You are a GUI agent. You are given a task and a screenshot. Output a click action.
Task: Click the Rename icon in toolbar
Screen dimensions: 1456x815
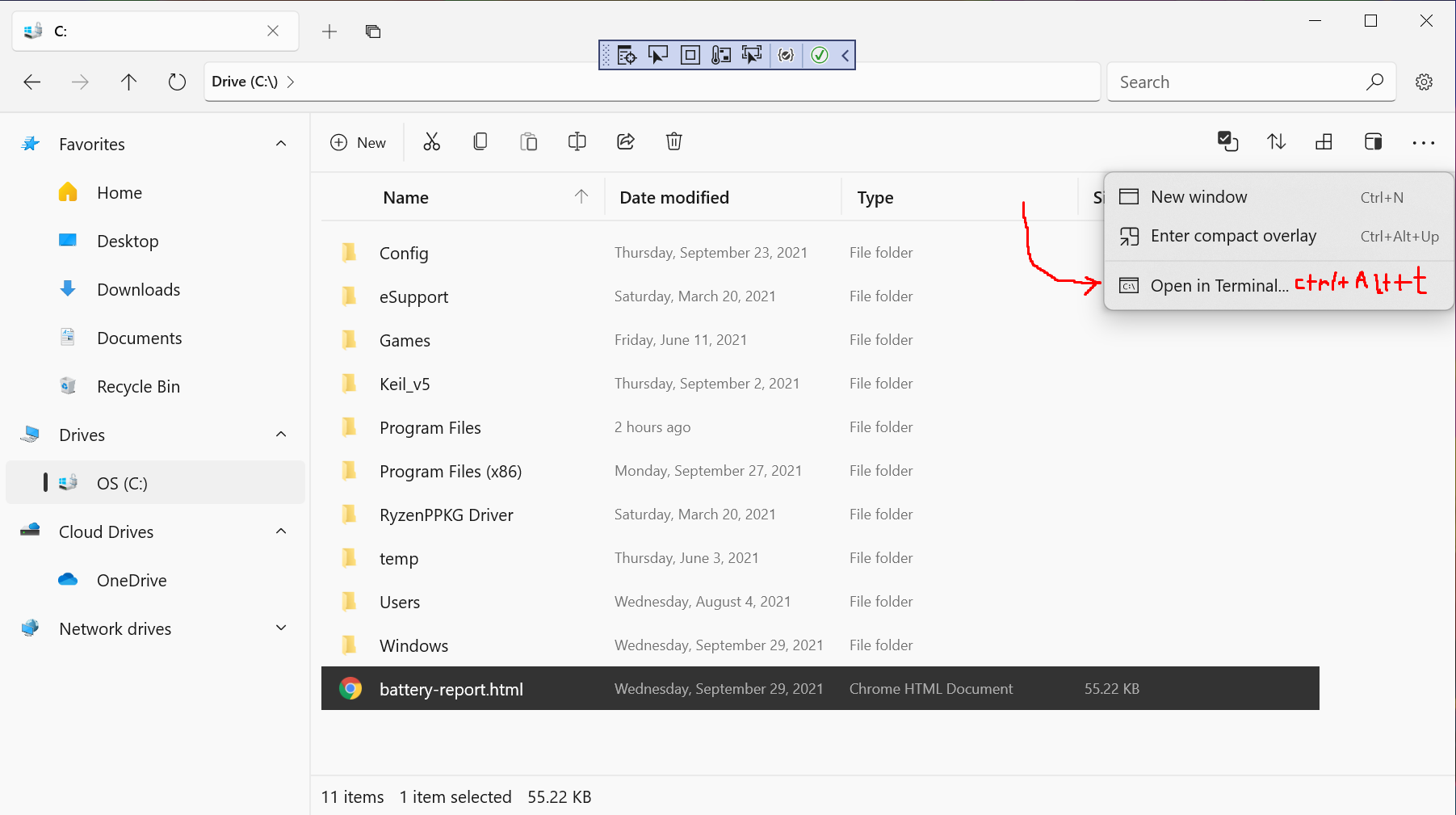[x=577, y=142]
